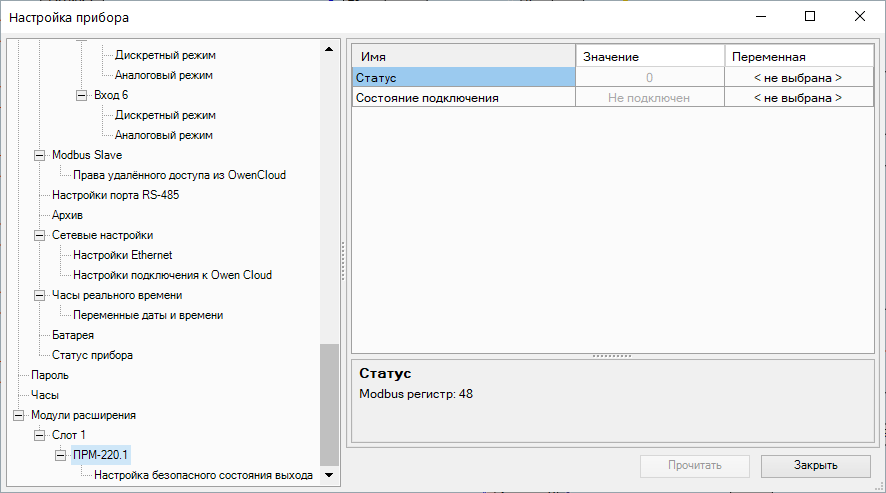Select Статус прибора tree item
This screenshot has width=886, height=493.
(x=92, y=355)
